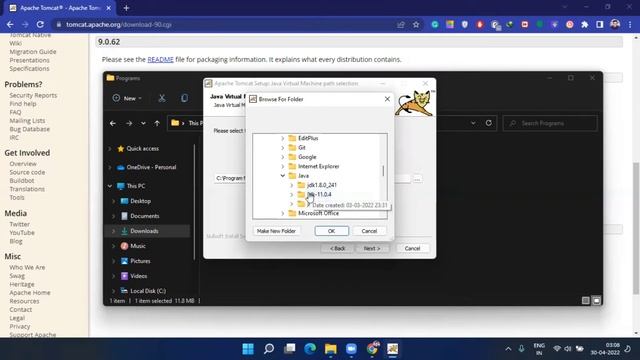Expand the EditPlus folder node
The width and height of the screenshot is (640, 360).
click(282, 138)
